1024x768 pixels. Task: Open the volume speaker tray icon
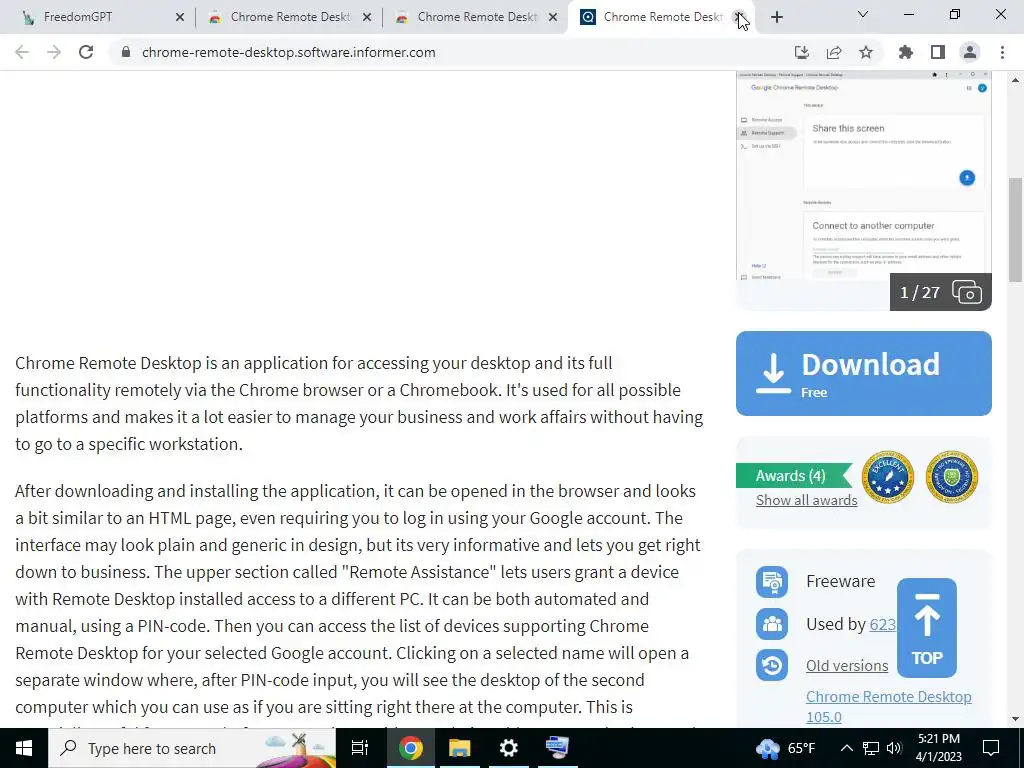[x=894, y=748]
